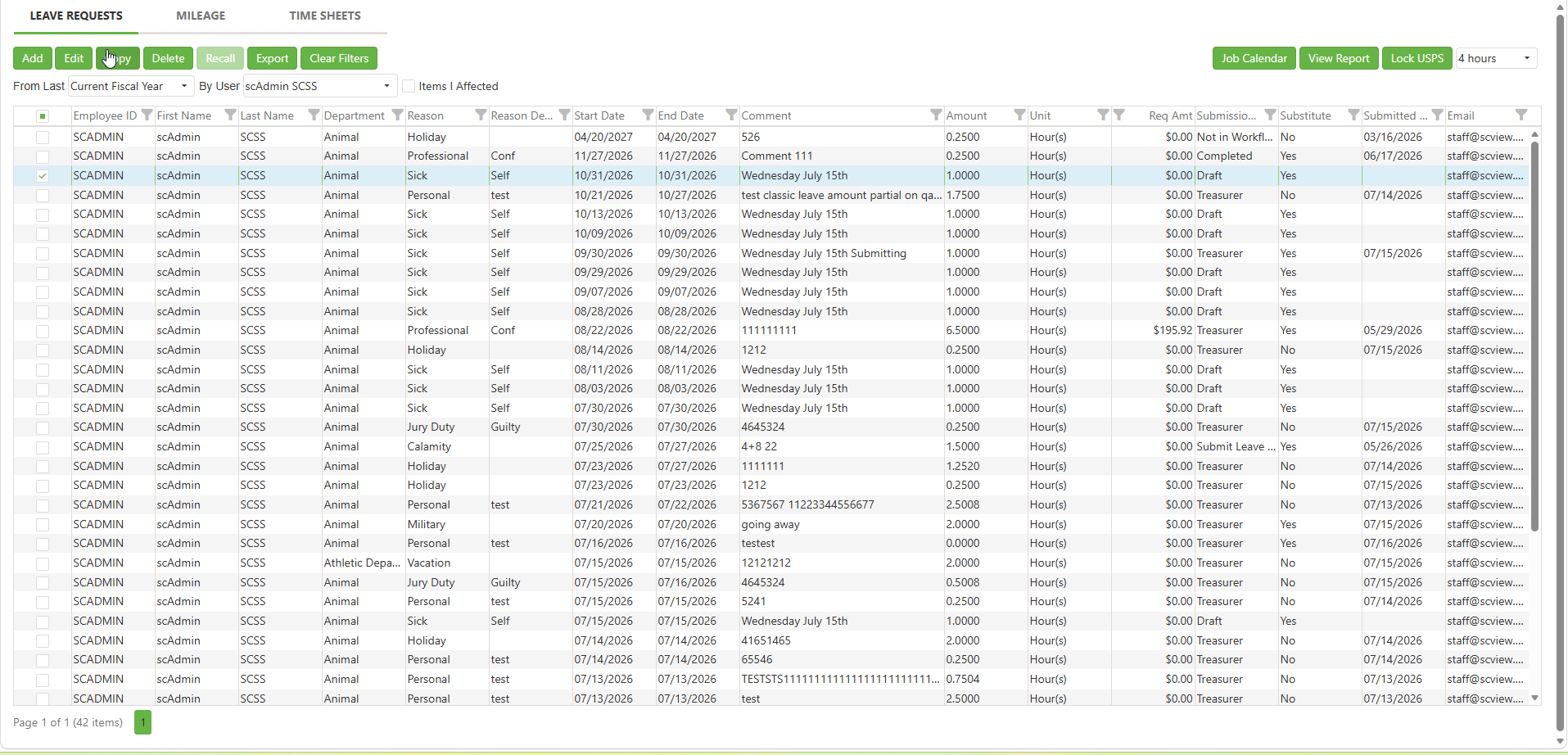This screenshot has height=755, width=1568.
Task: Click View Report button
Action: 1339,58
